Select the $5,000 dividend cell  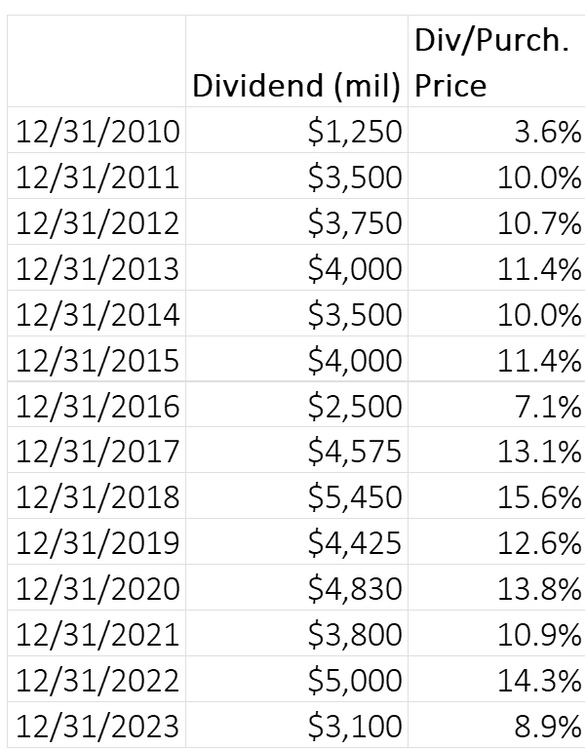point(297,679)
